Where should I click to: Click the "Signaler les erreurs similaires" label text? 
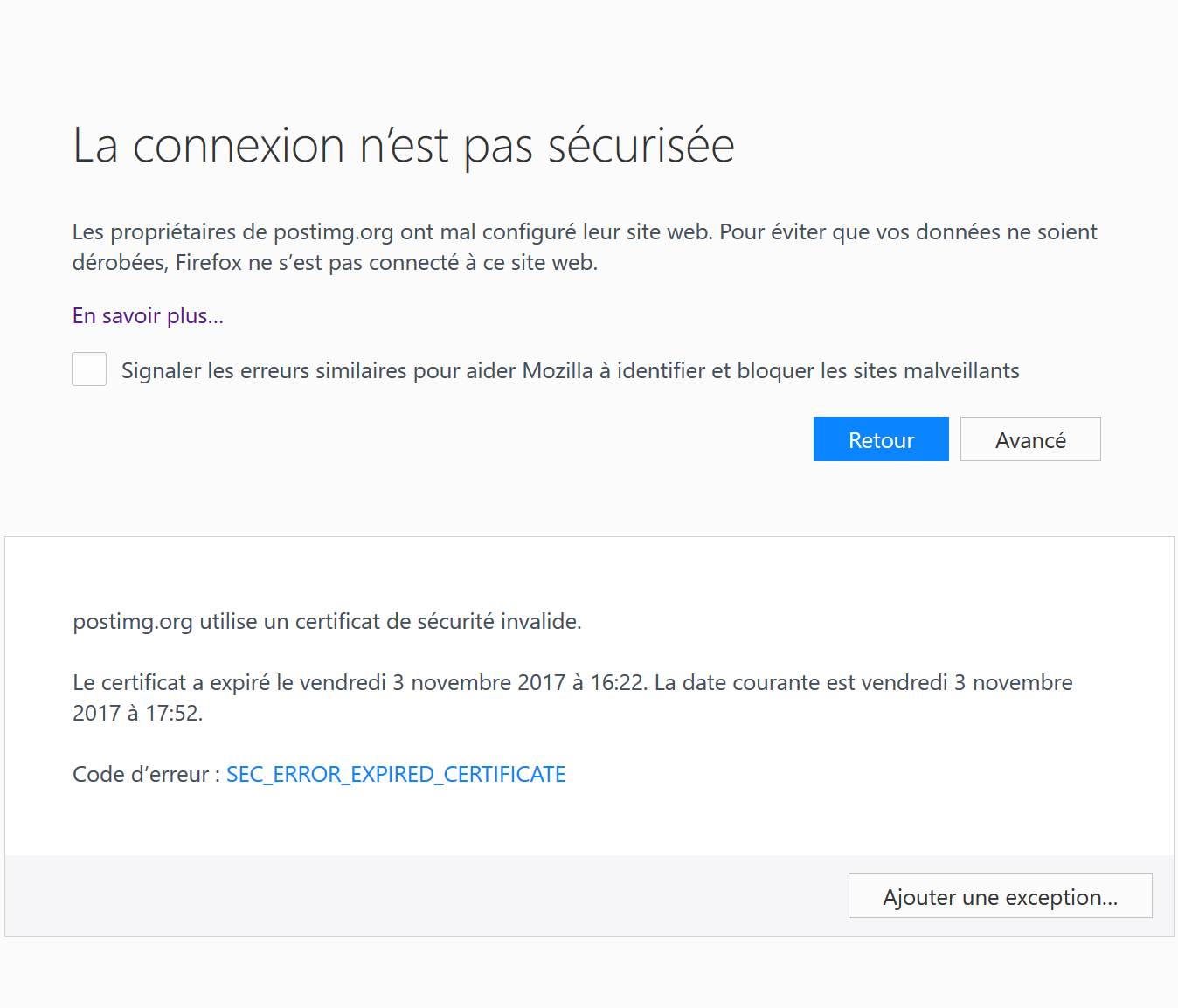pyautogui.click(x=570, y=371)
